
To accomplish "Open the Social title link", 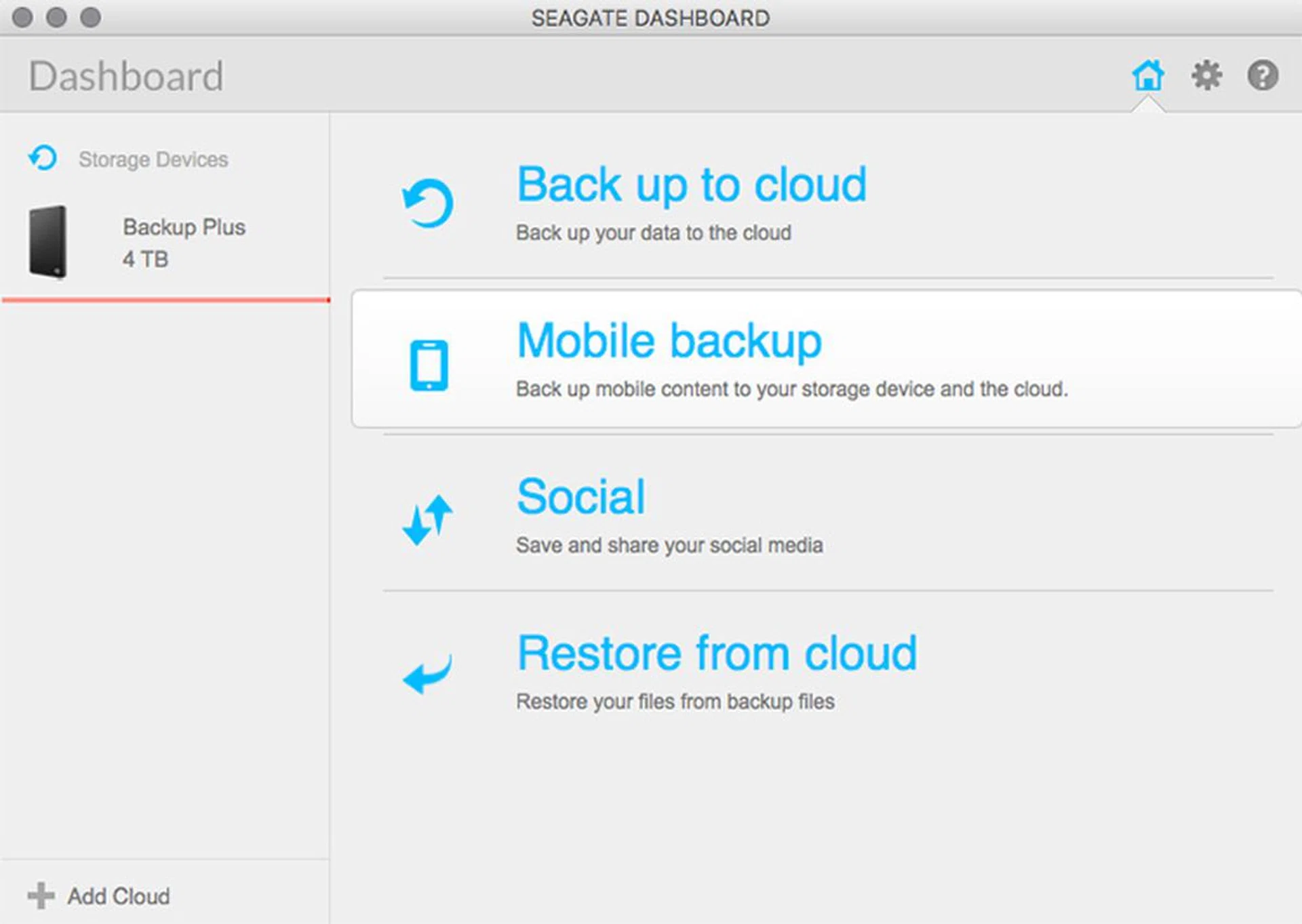I will click(580, 497).
